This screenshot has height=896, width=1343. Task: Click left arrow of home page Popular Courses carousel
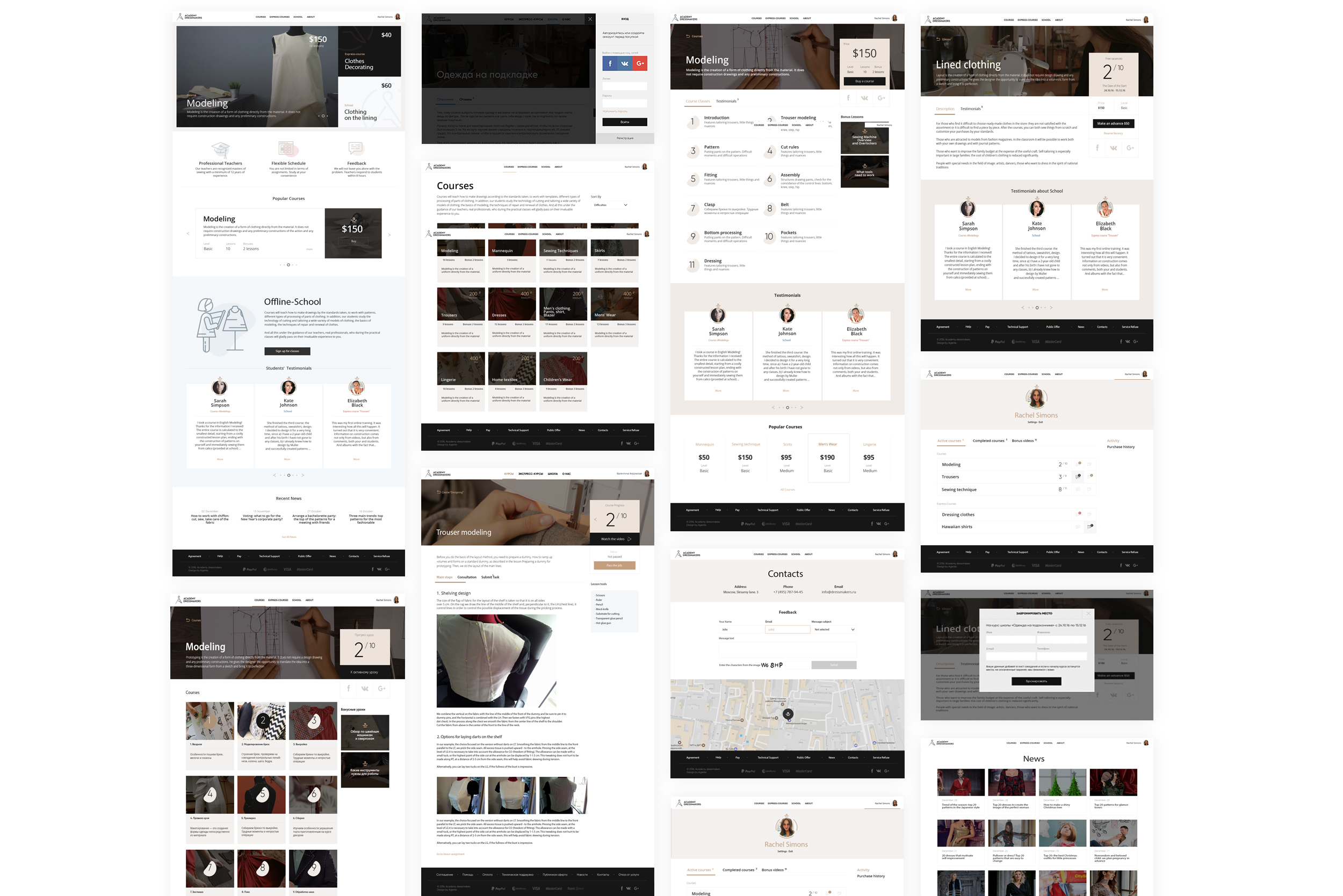pyautogui.click(x=188, y=234)
